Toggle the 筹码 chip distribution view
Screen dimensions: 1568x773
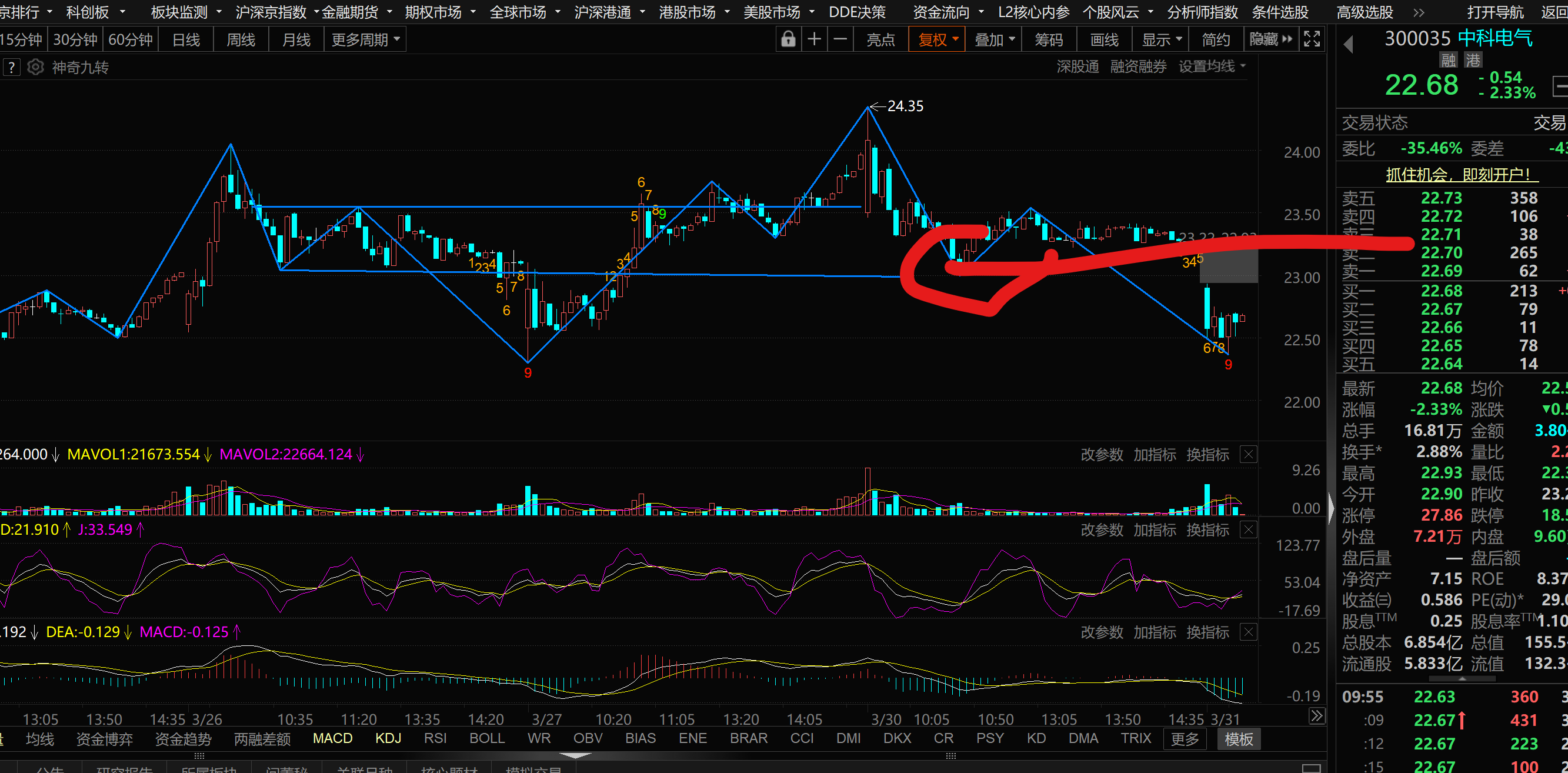pos(1048,39)
